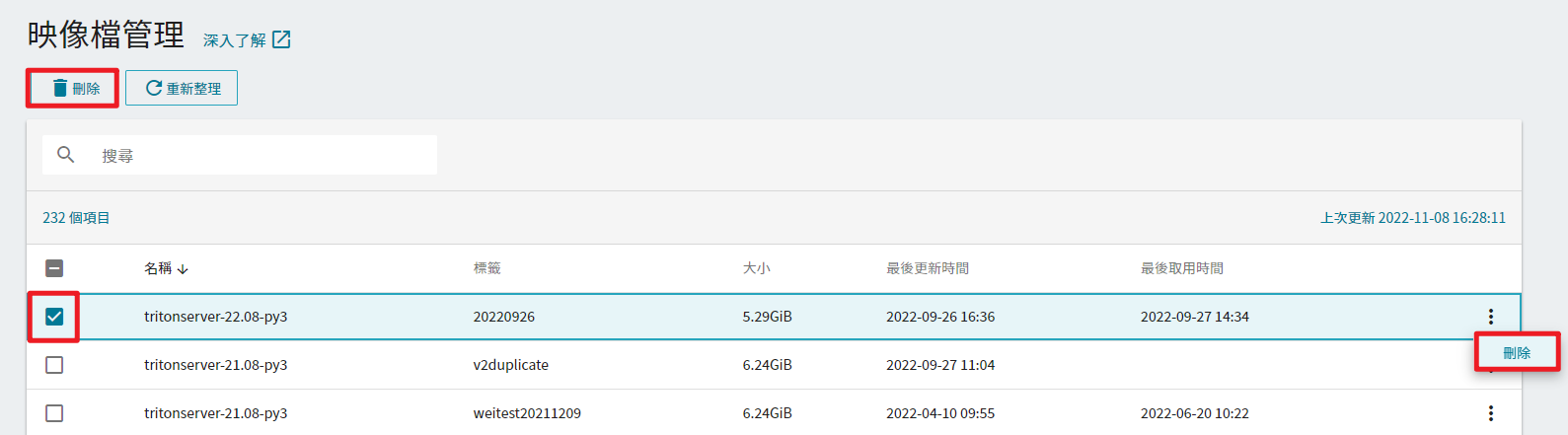Open the external link icon beside 深入了解
The image size is (1568, 435).
pos(281,39)
